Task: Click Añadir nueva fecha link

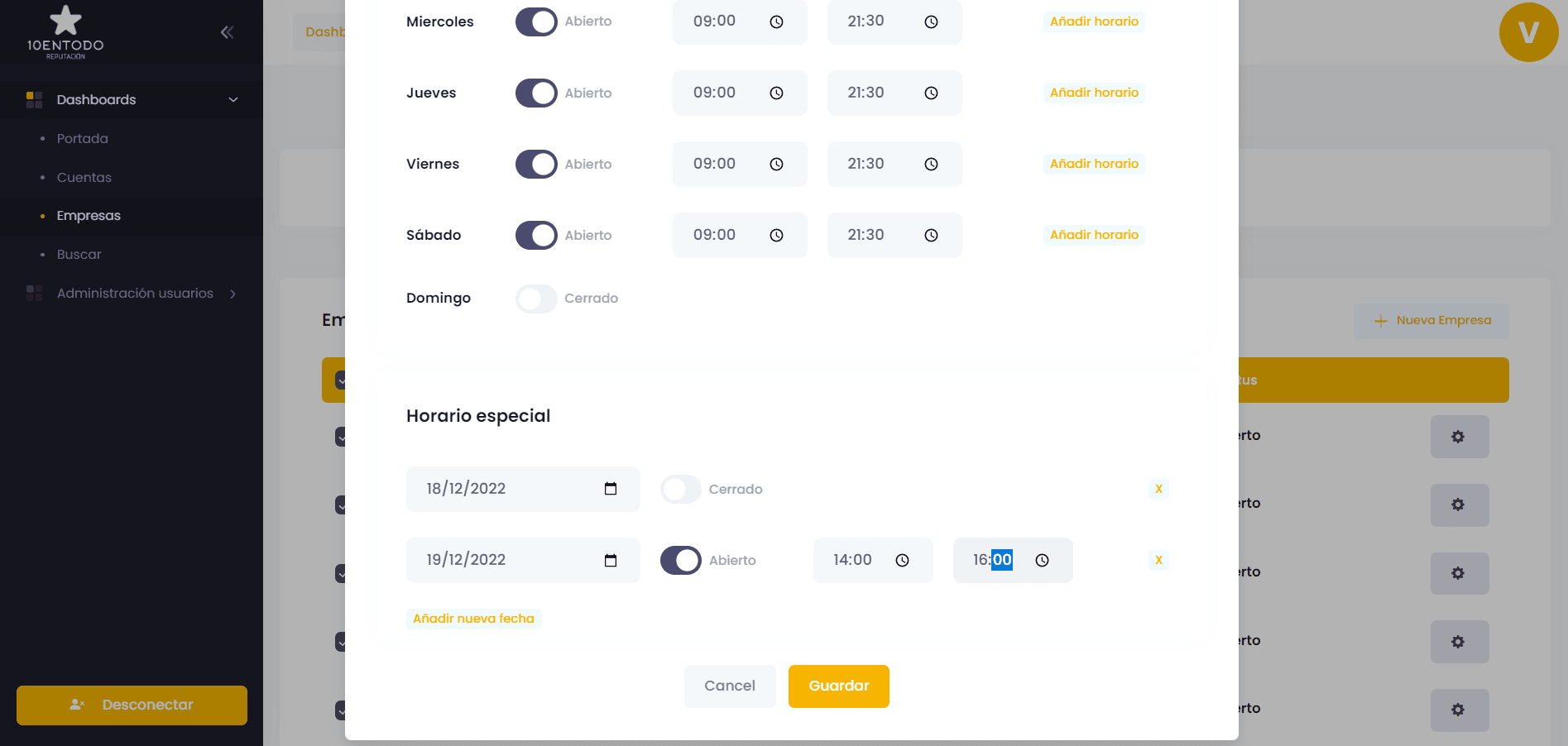Action: click(x=473, y=619)
